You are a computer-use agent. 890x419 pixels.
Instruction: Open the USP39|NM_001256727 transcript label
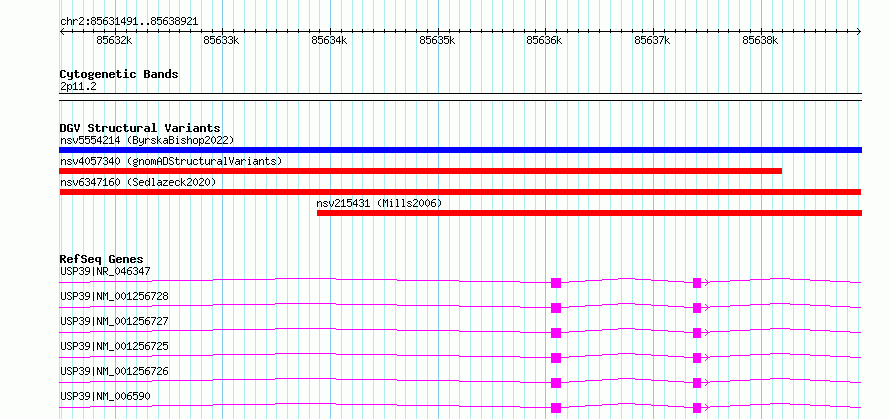tap(114, 321)
